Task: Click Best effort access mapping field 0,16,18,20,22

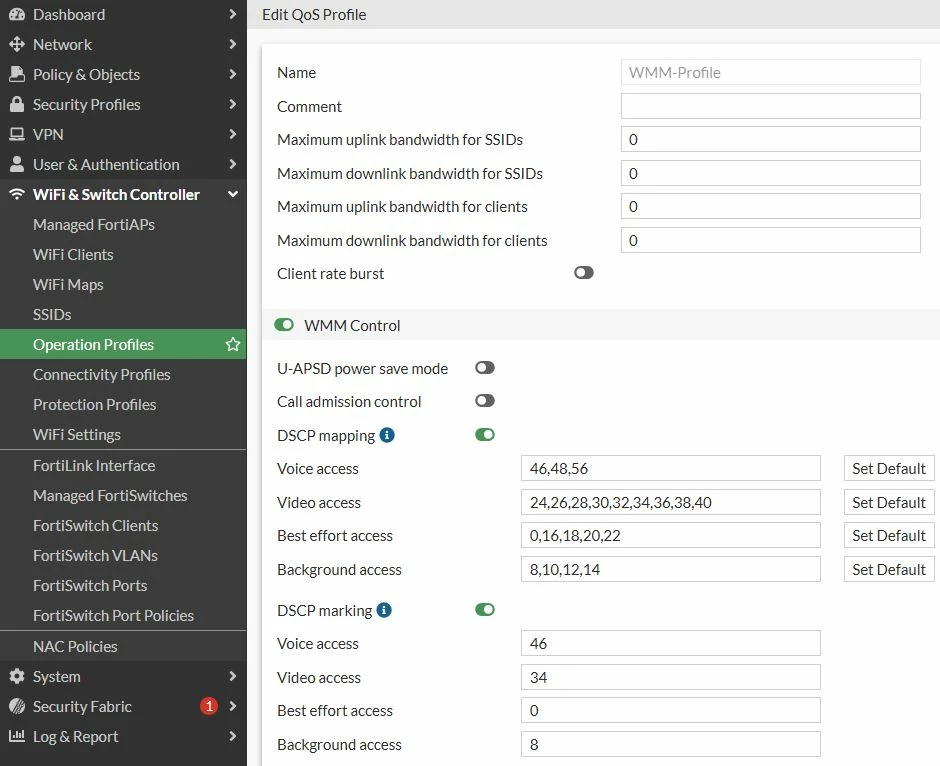Action: click(x=671, y=535)
